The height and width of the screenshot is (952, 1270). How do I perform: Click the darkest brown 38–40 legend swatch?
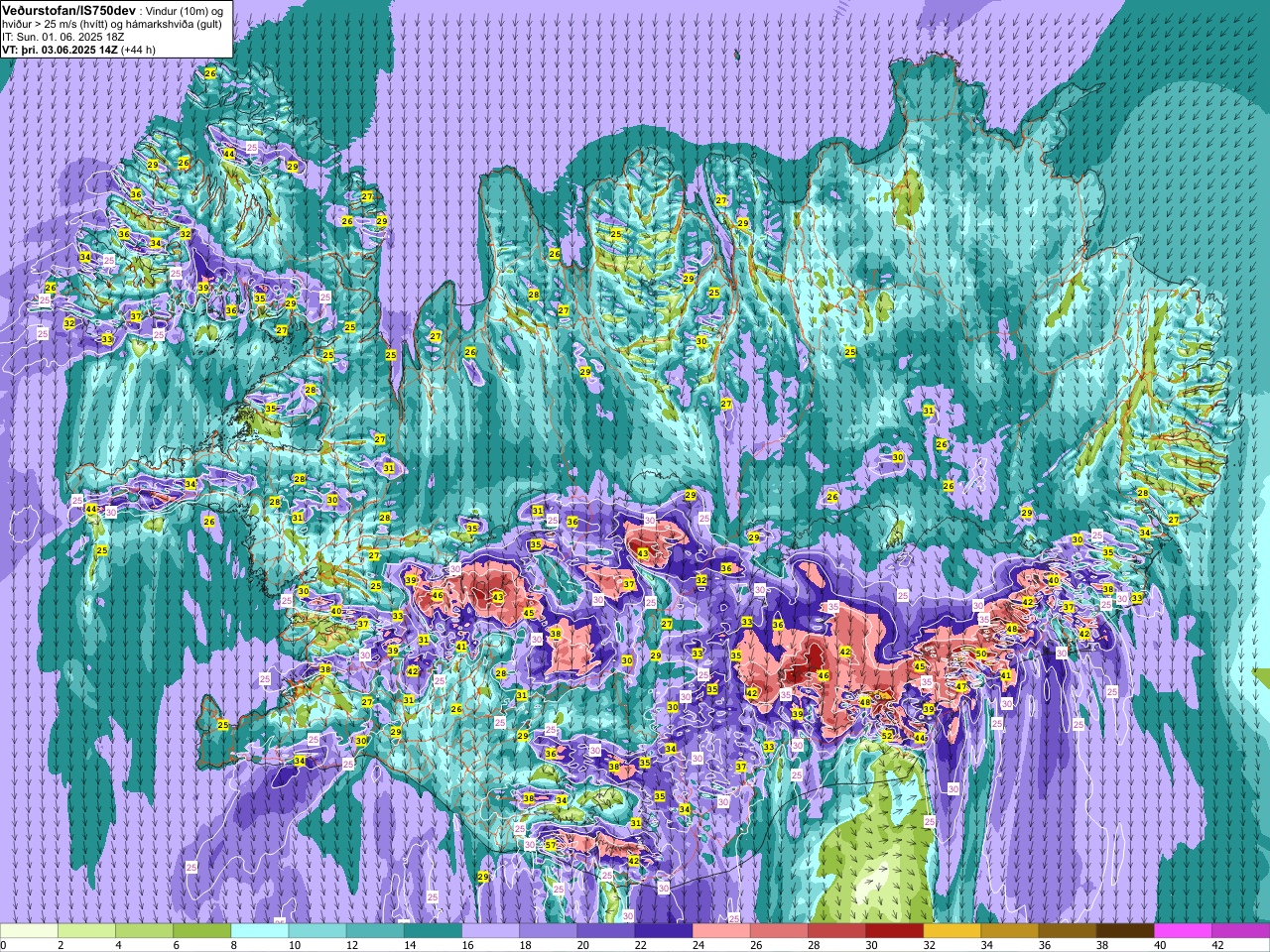pyautogui.click(x=1124, y=931)
